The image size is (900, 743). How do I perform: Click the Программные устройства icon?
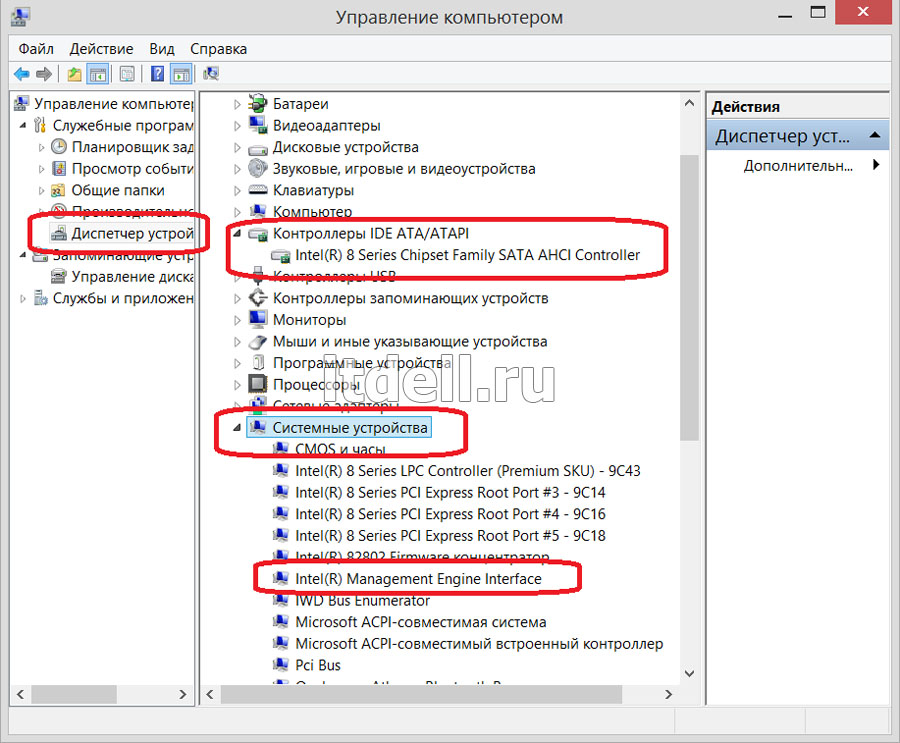258,362
